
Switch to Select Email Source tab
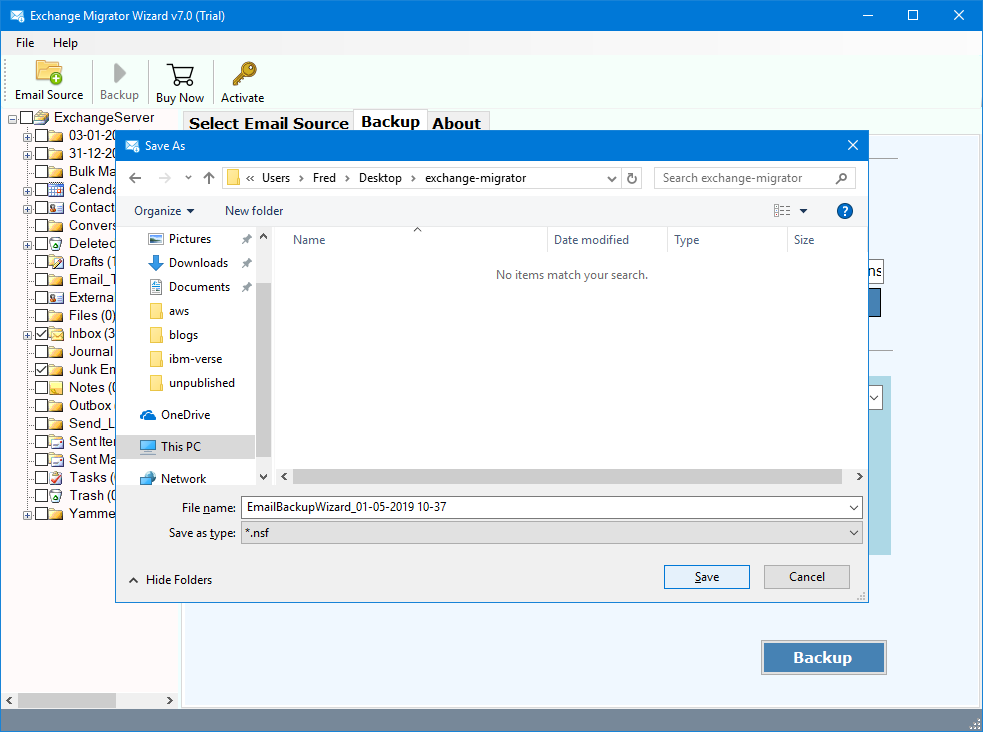tap(268, 123)
